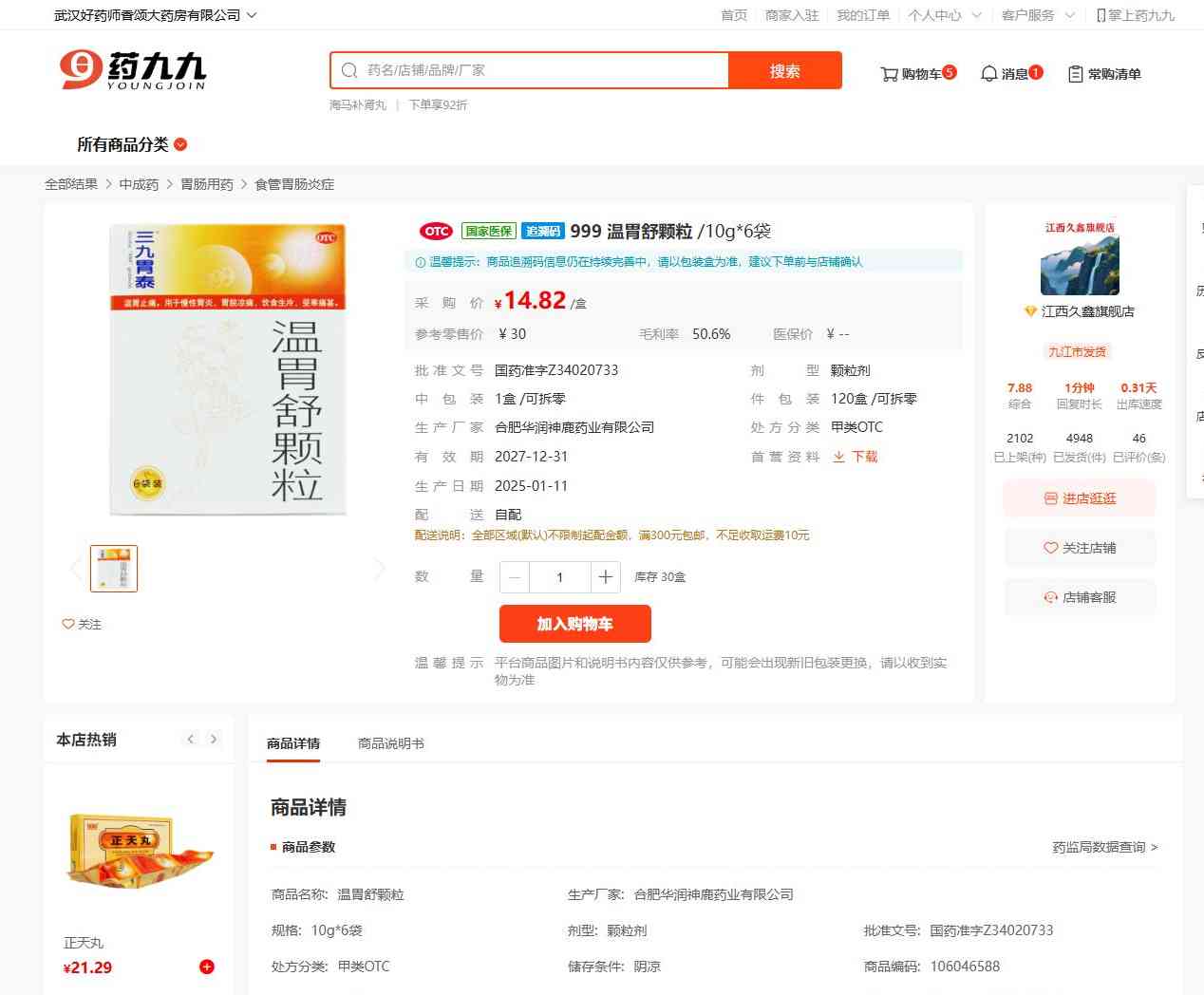
Task: Toggle 关注店铺 to follow the store
Action: tap(1080, 548)
